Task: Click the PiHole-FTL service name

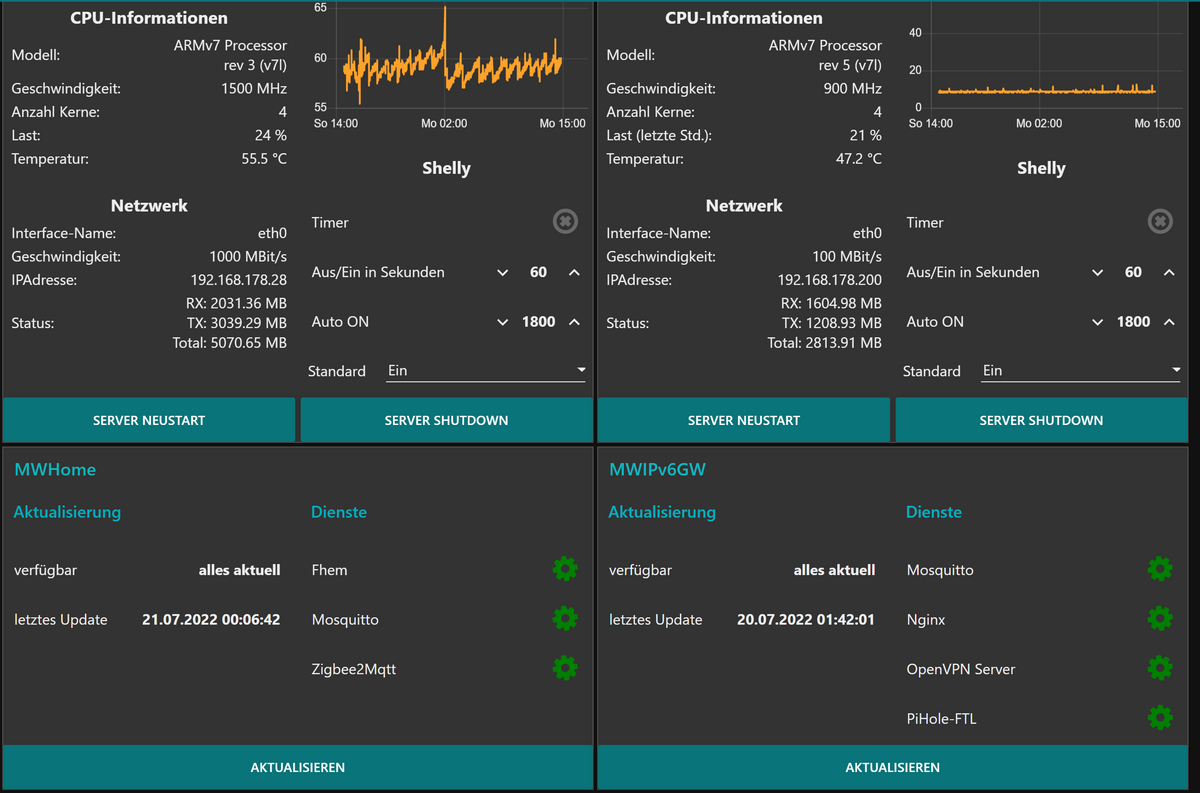Action: pos(941,718)
